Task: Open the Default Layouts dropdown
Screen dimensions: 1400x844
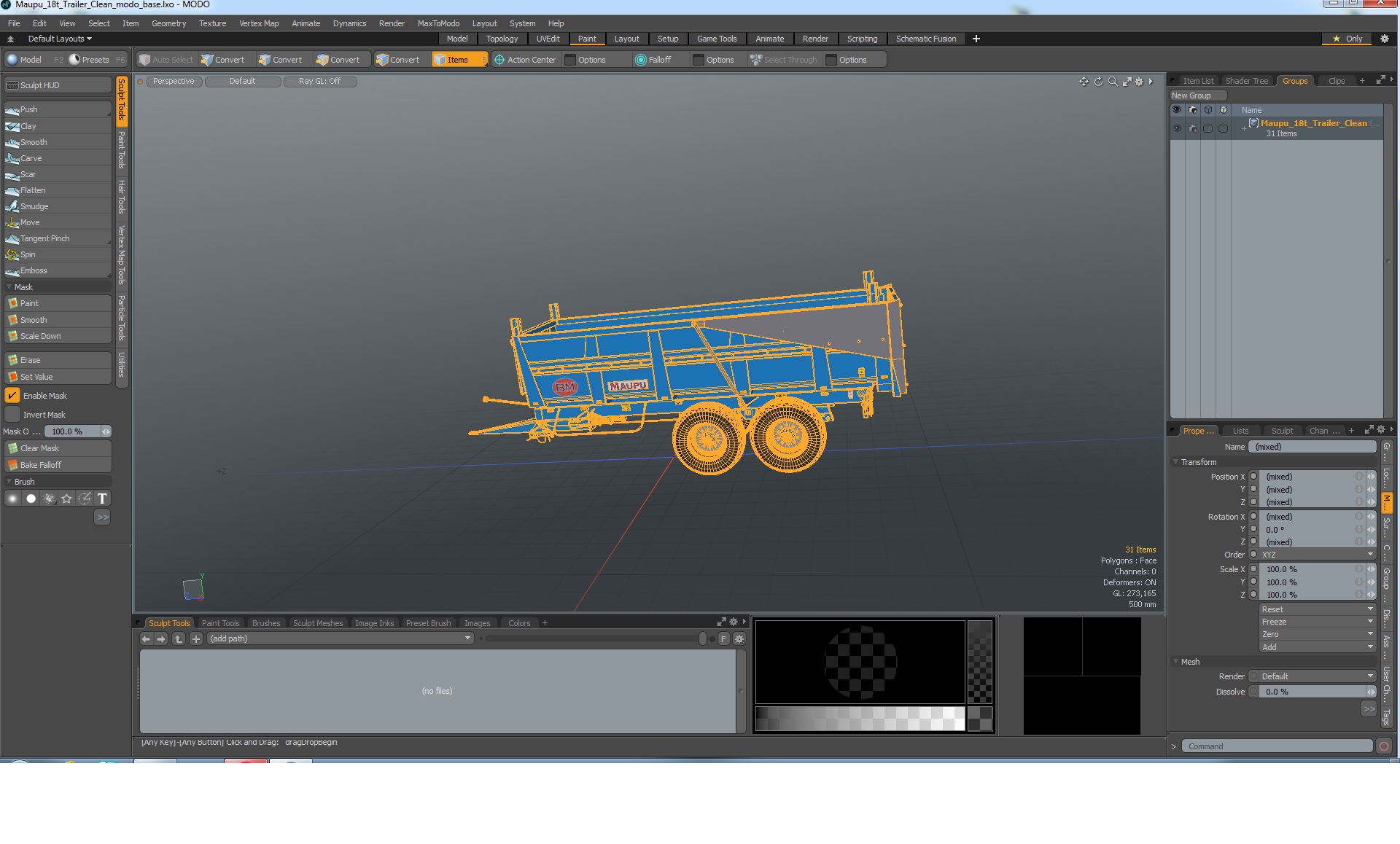Action: click(x=60, y=39)
